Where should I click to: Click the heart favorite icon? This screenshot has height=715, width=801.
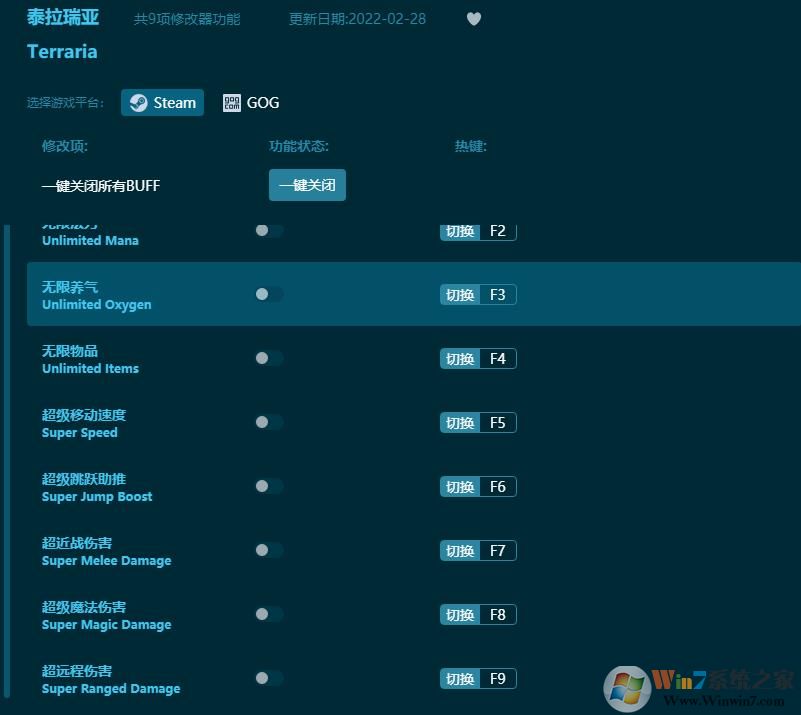tap(474, 19)
